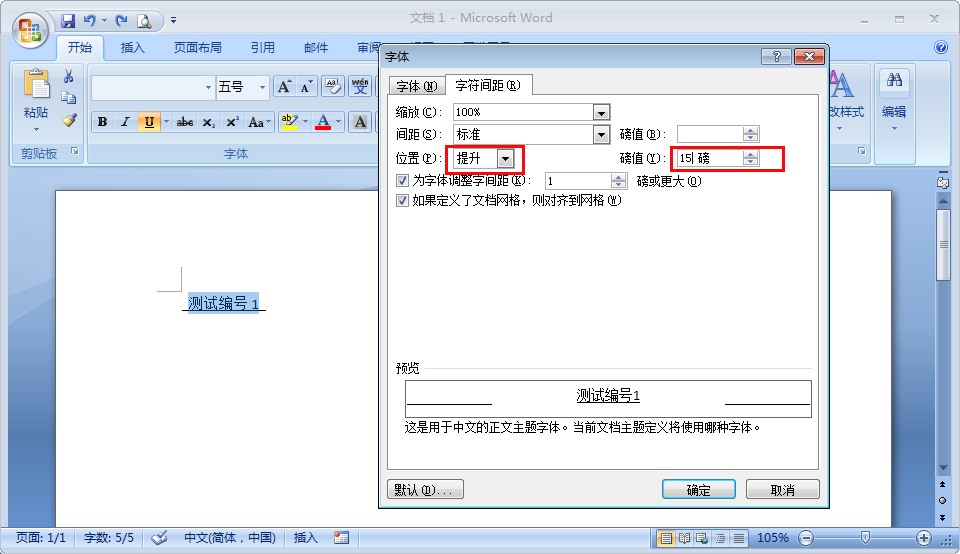960x554 pixels.
Task: Click the Save icon in quick access toolbar
Action: [x=68, y=20]
